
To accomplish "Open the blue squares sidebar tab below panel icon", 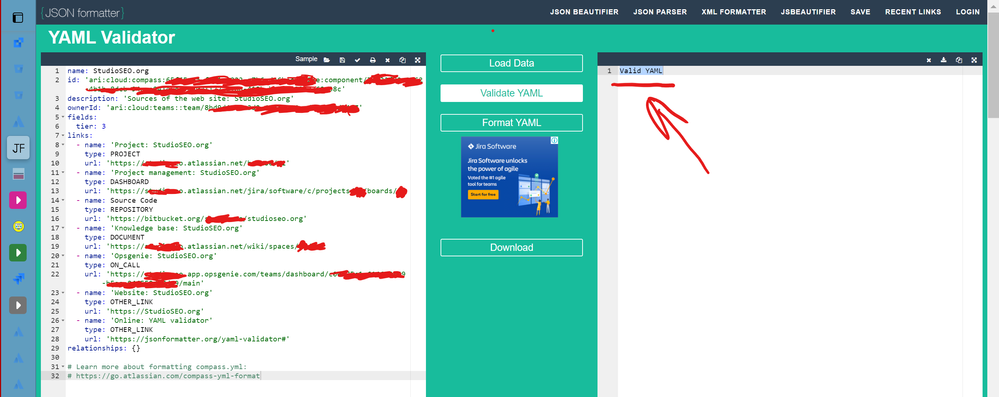I will point(18,43).
